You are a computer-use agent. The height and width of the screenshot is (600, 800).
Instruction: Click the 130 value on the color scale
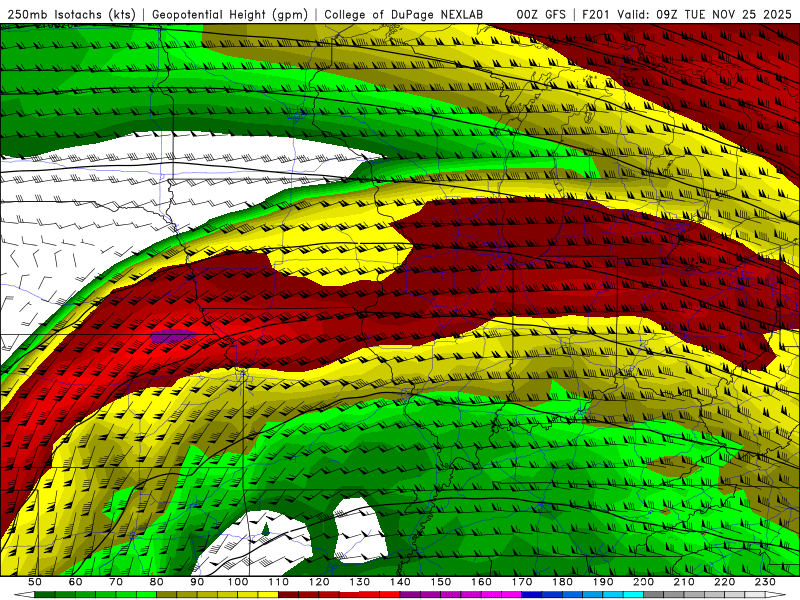click(360, 582)
